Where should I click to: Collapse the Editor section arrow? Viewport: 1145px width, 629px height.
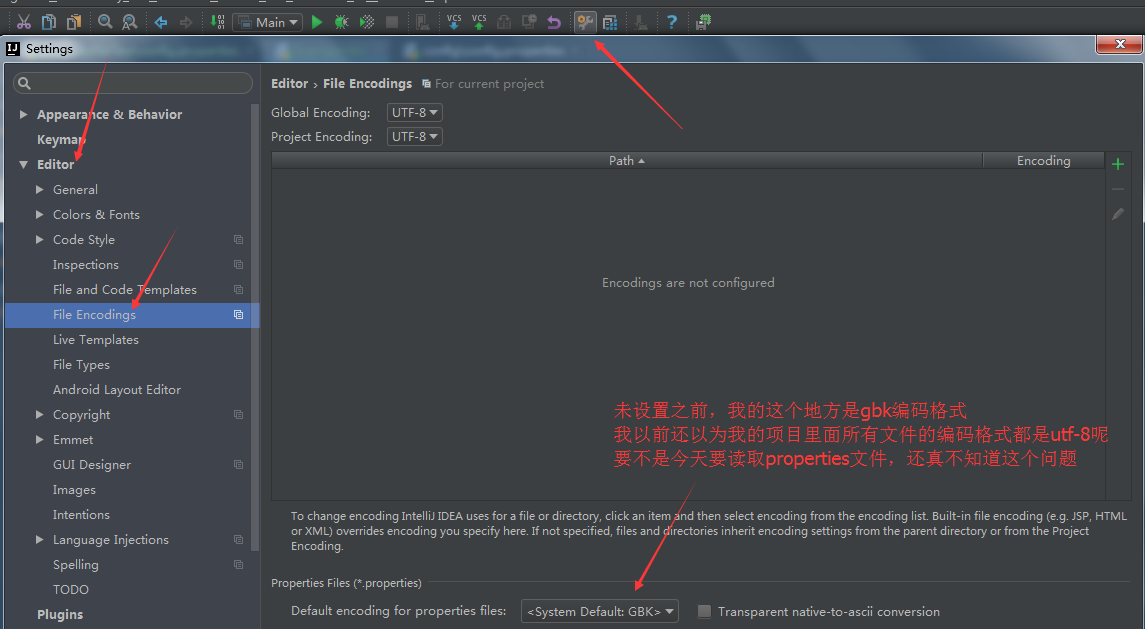coord(23,164)
